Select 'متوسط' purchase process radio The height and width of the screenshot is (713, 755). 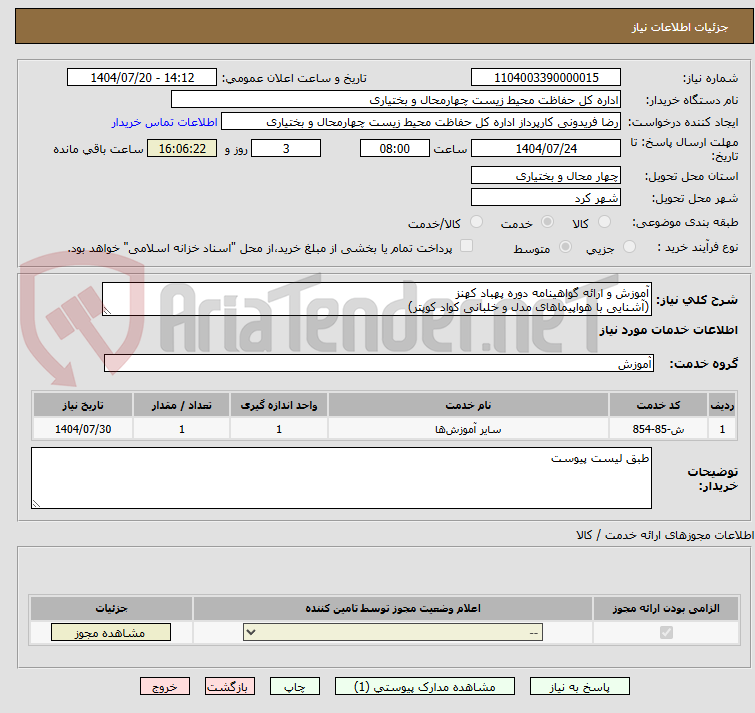566,247
